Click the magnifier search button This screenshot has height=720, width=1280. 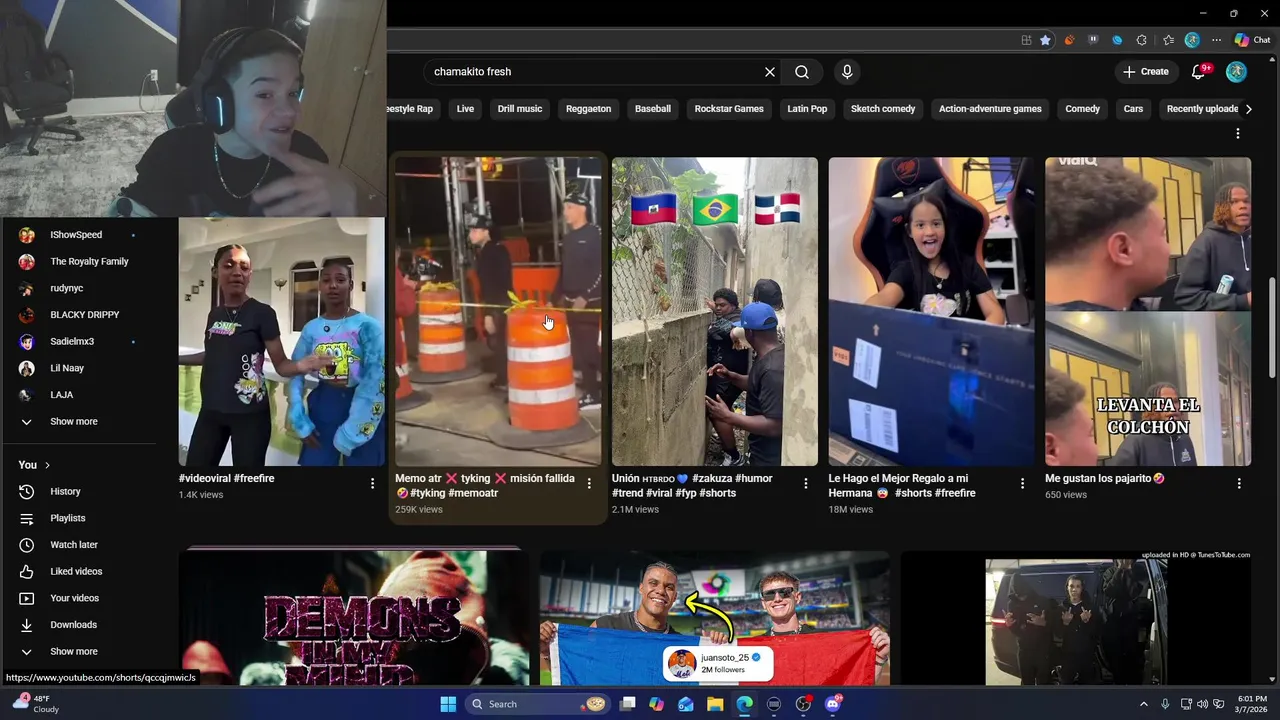[802, 72]
